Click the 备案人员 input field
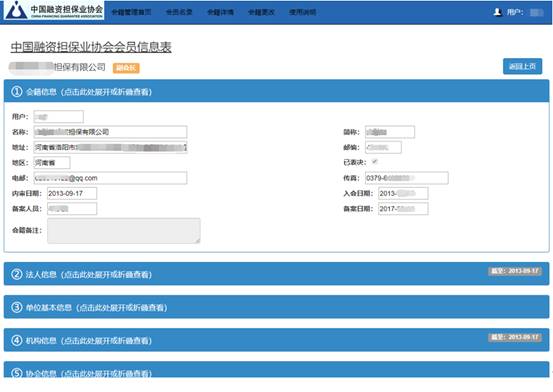The height and width of the screenshot is (392, 553). [x=72, y=209]
